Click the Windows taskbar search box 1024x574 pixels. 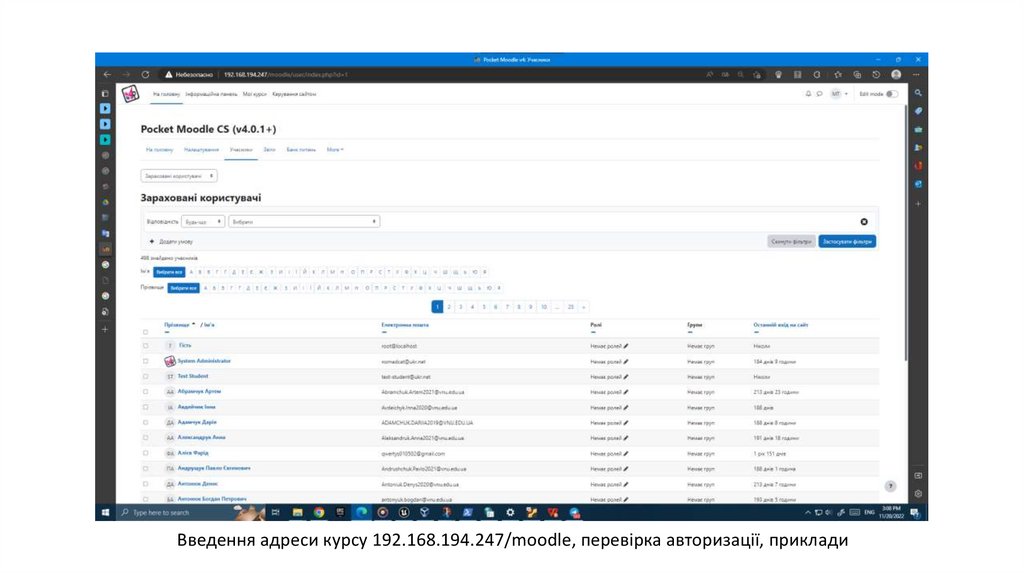(170, 512)
